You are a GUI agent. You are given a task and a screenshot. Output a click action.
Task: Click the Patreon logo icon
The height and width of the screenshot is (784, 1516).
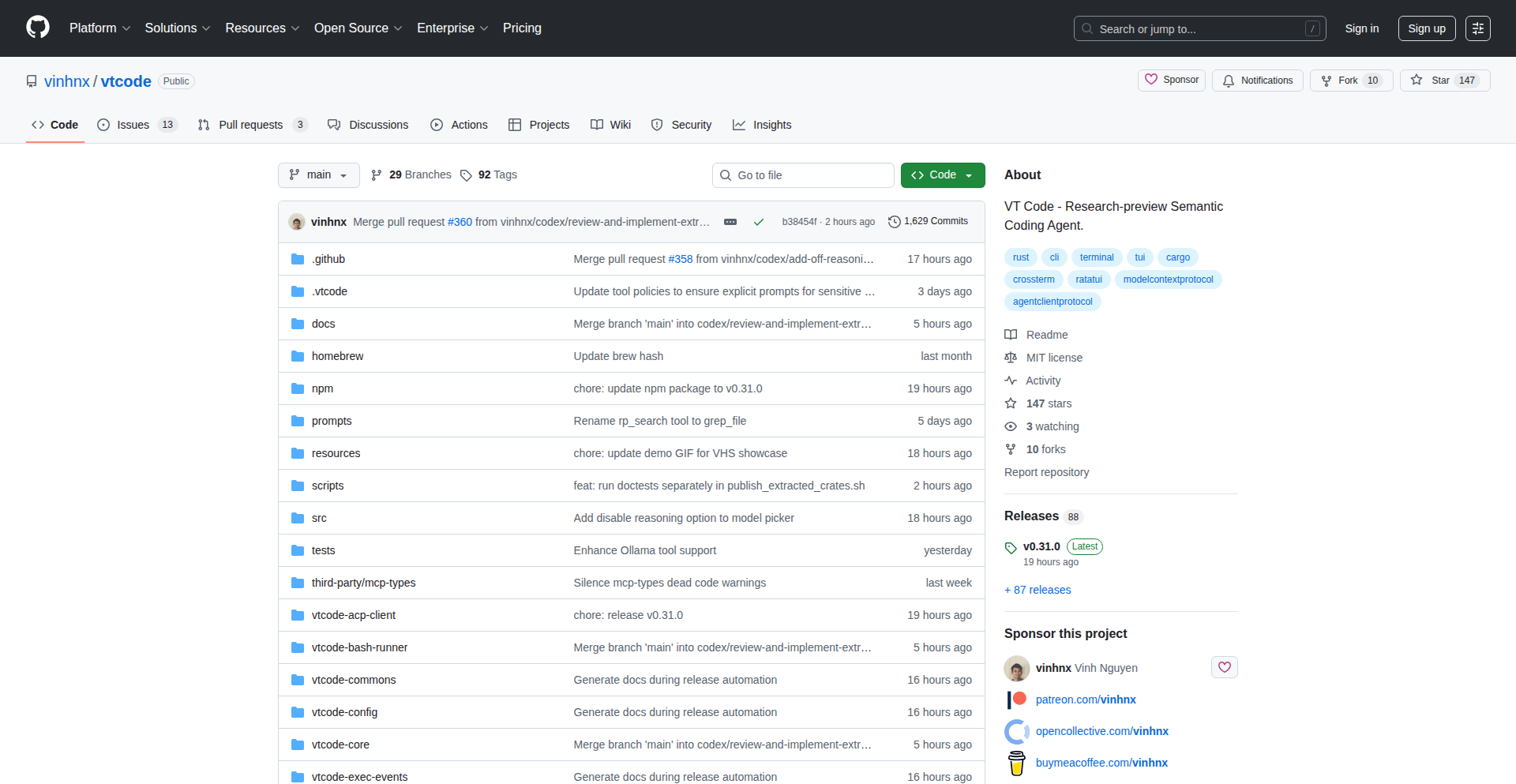1017,700
